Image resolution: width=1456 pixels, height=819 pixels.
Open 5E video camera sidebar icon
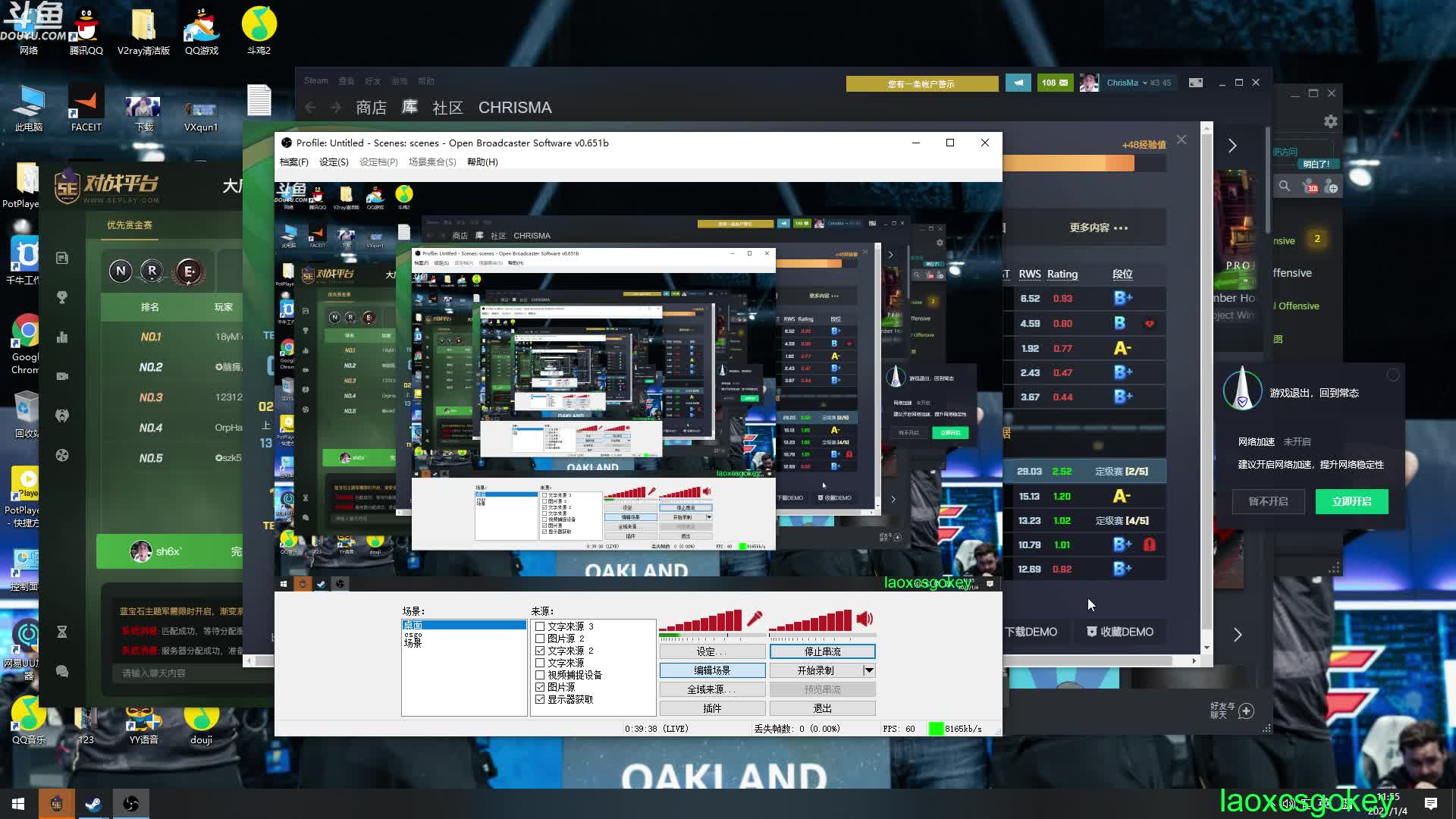click(x=62, y=376)
